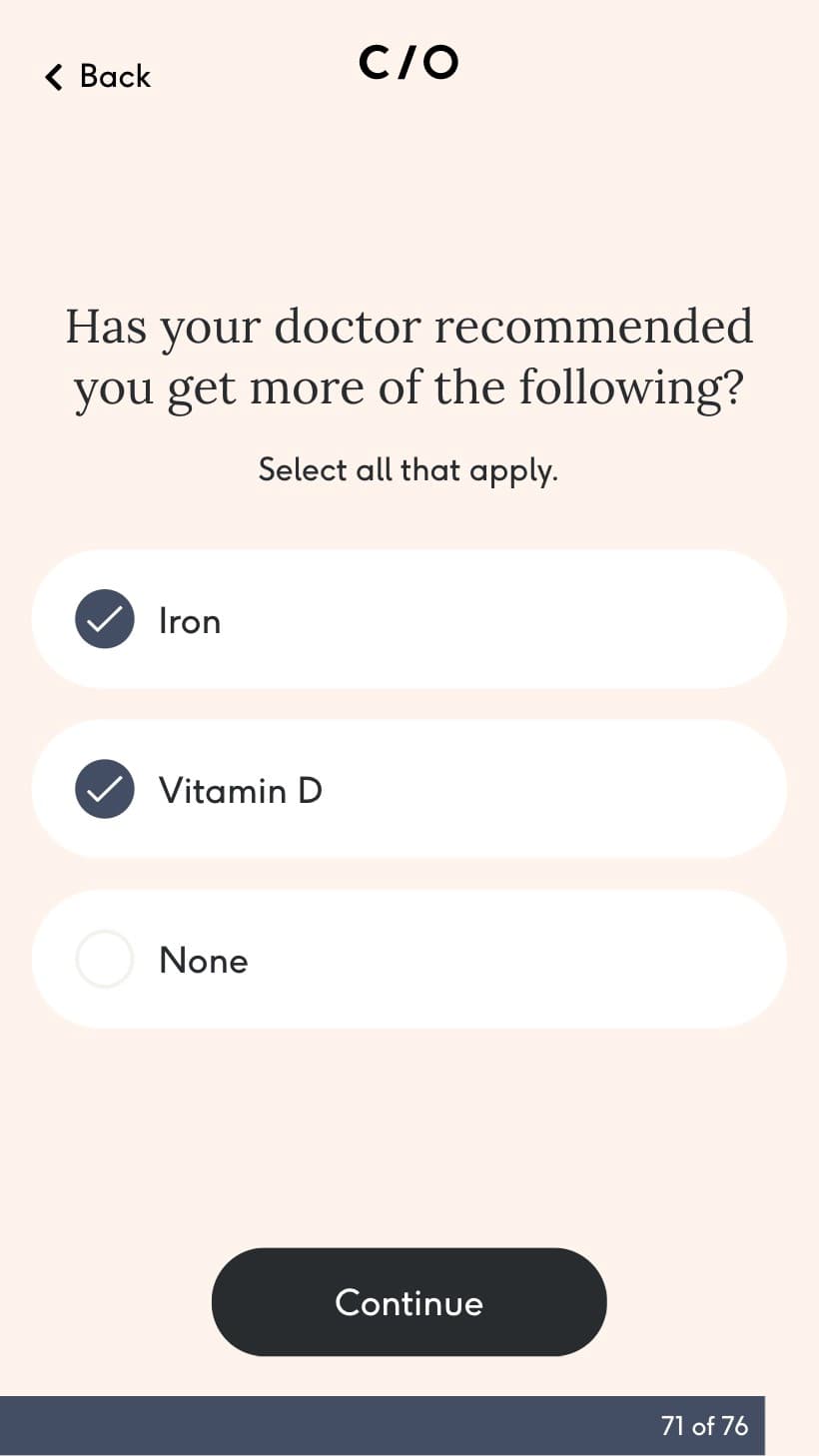819x1456 pixels.
Task: Click the 71 of 76 step counter
Action: click(x=704, y=1425)
